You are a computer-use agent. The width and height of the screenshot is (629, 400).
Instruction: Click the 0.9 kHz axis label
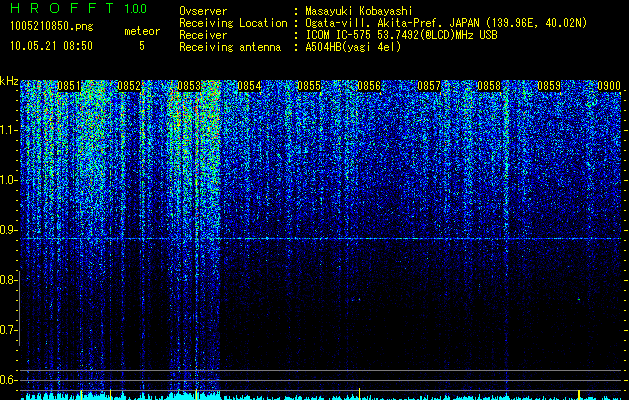pos(8,230)
